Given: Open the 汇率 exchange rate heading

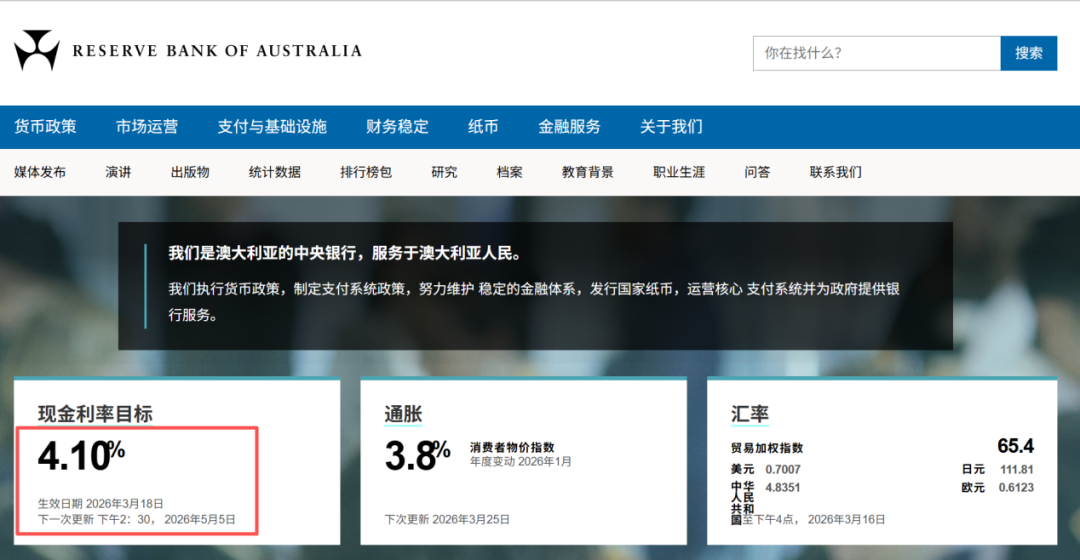Looking at the screenshot, I should 750,414.
